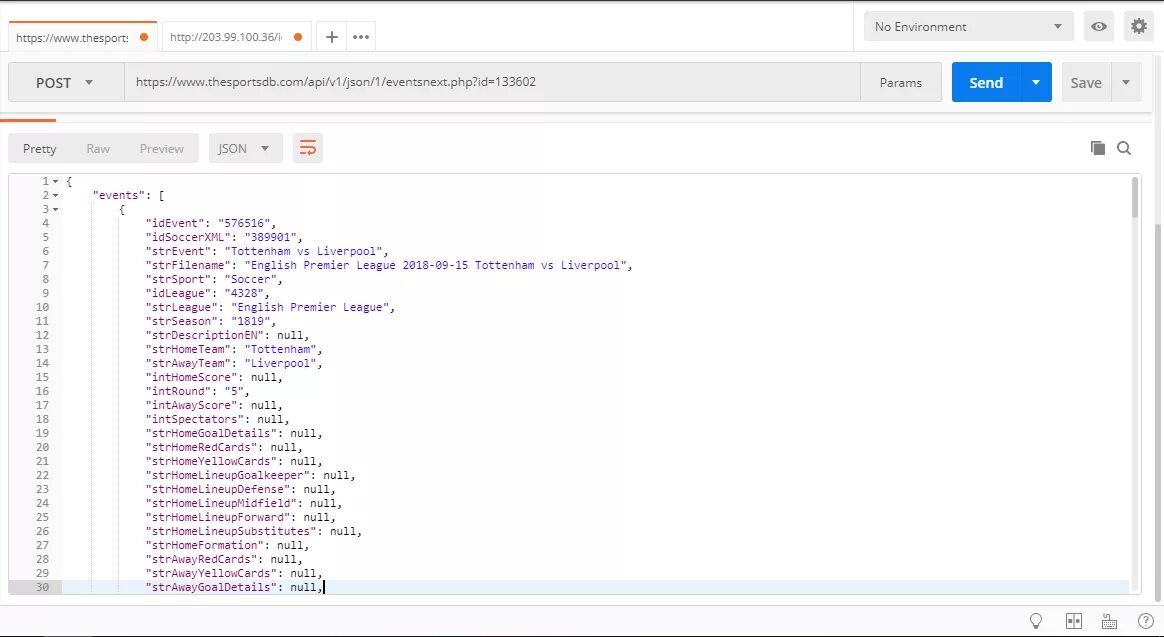Switch to the 203.99.100.36 request tab
1164x637 pixels.
click(236, 37)
